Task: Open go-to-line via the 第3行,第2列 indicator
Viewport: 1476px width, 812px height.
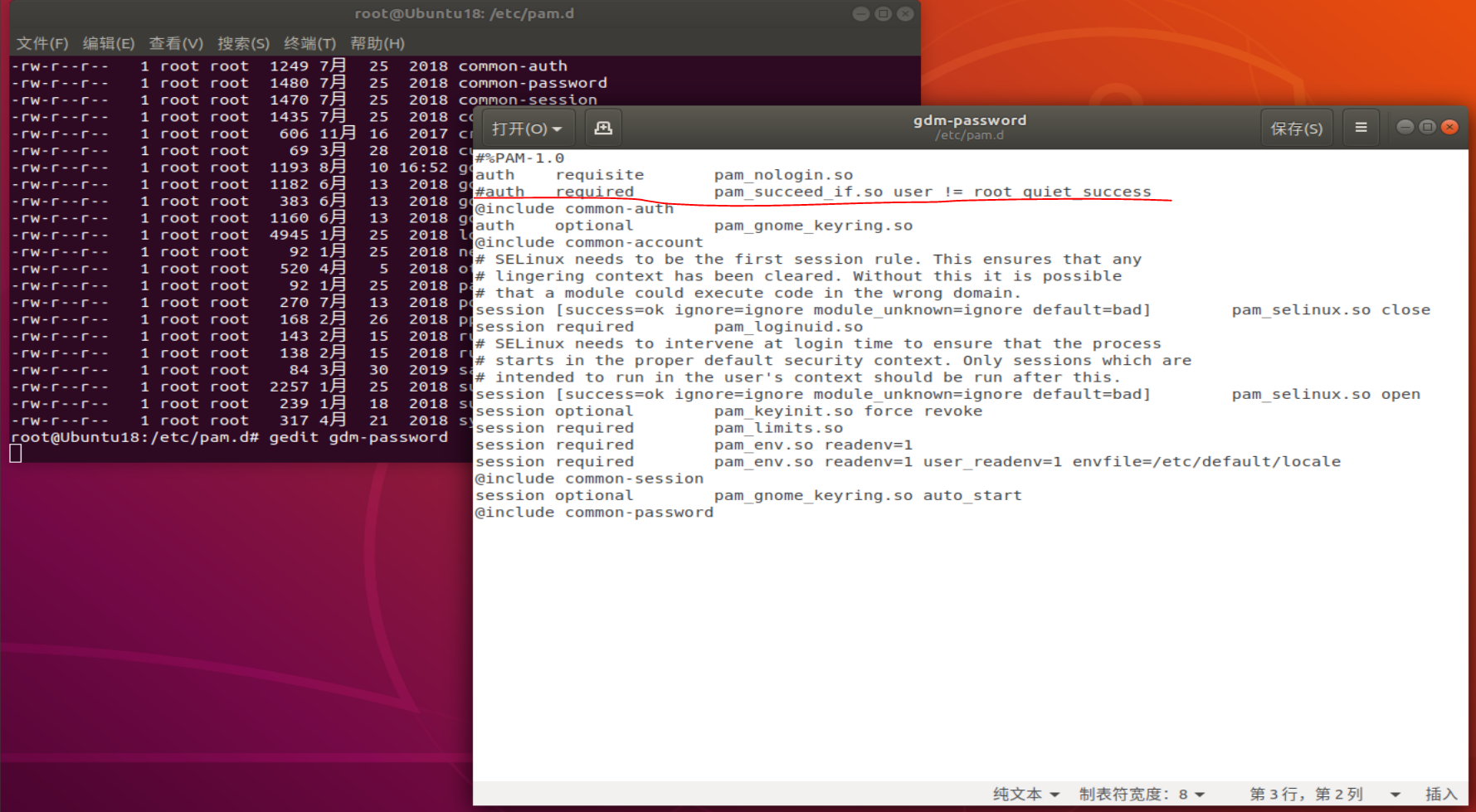Action: click(1308, 794)
